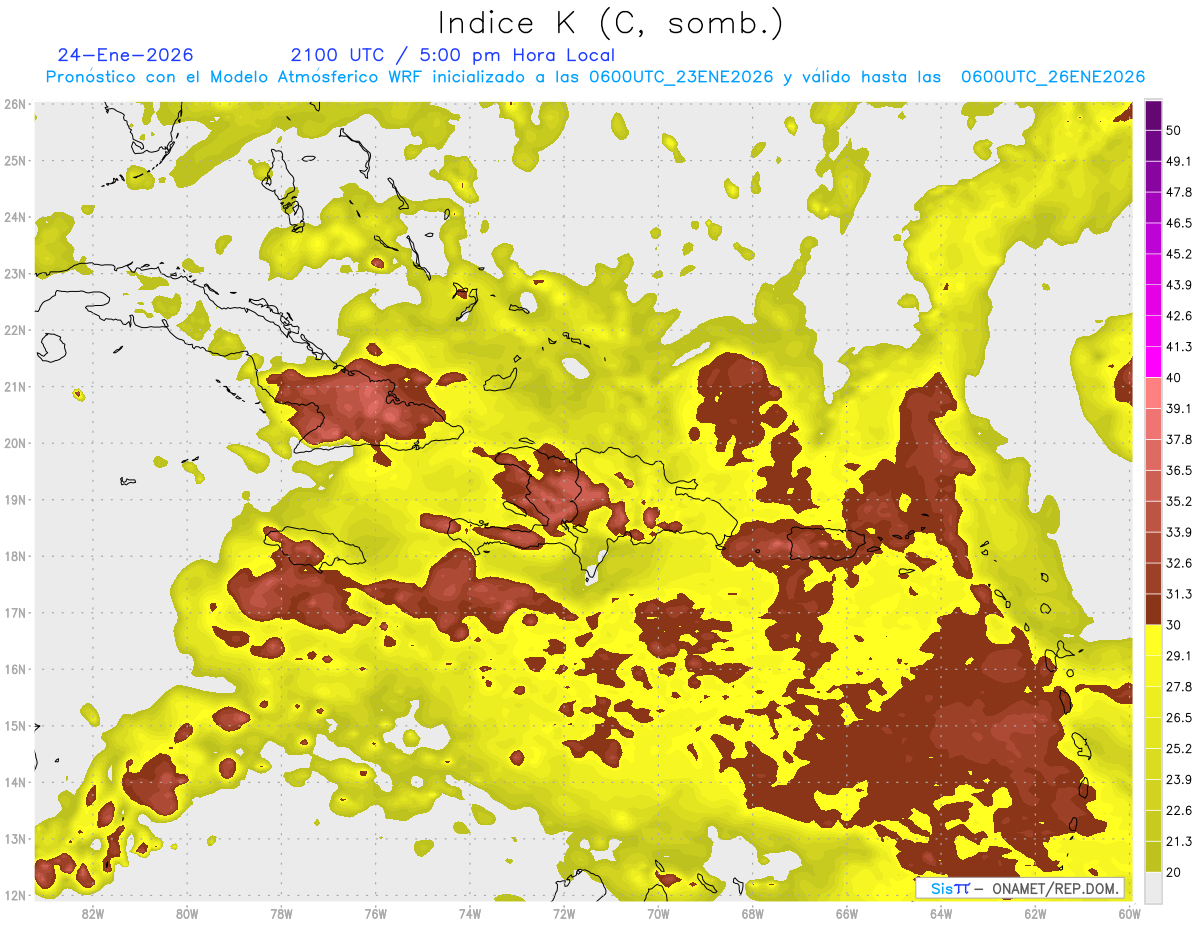Screen dimensions: 1200x927
Task: Click the '80W' longitude tick label
Action: (x=186, y=914)
